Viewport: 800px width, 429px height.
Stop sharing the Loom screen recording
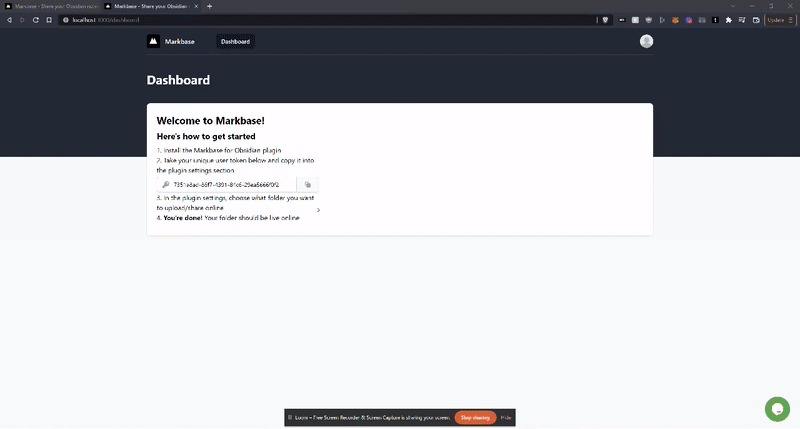point(475,418)
